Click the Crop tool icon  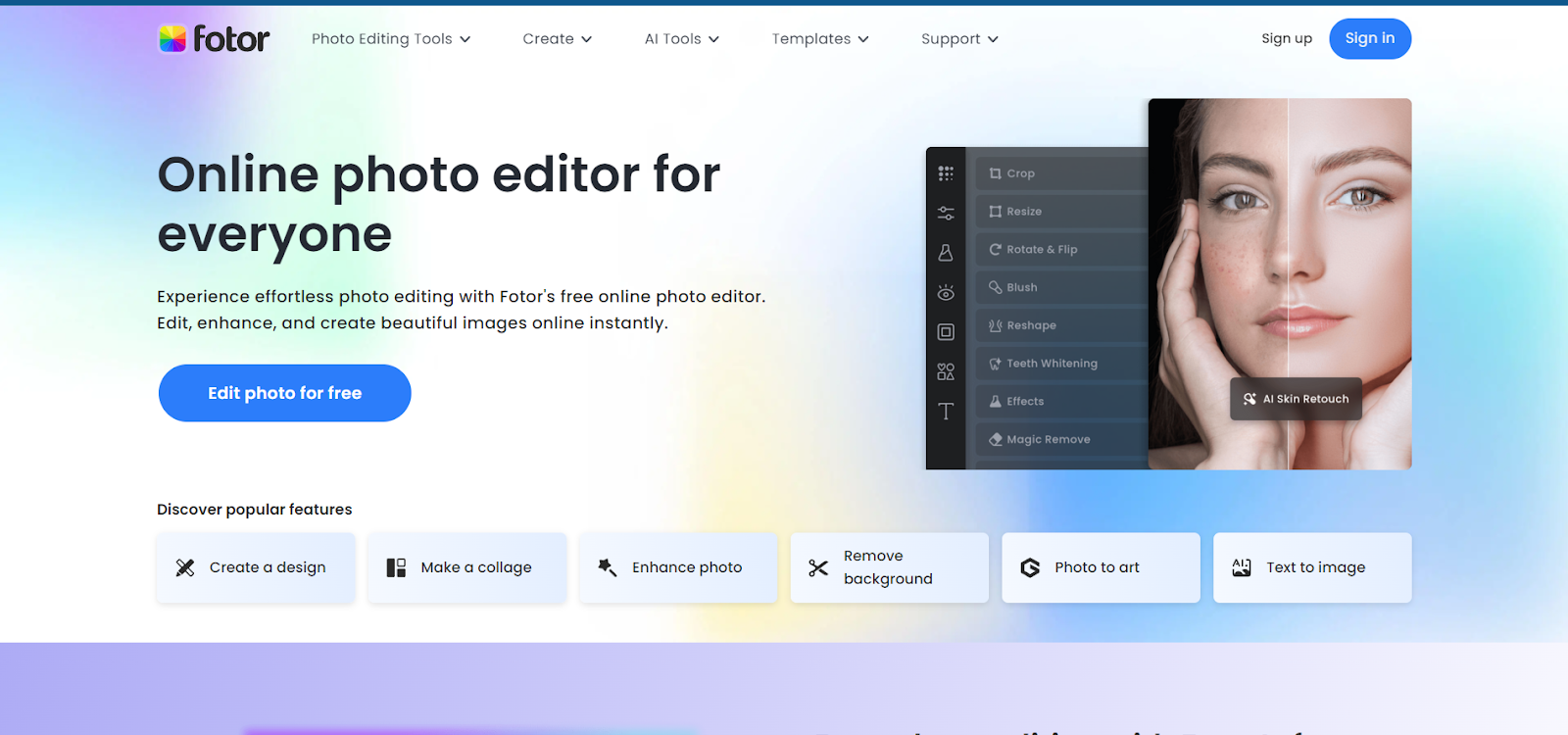point(996,173)
